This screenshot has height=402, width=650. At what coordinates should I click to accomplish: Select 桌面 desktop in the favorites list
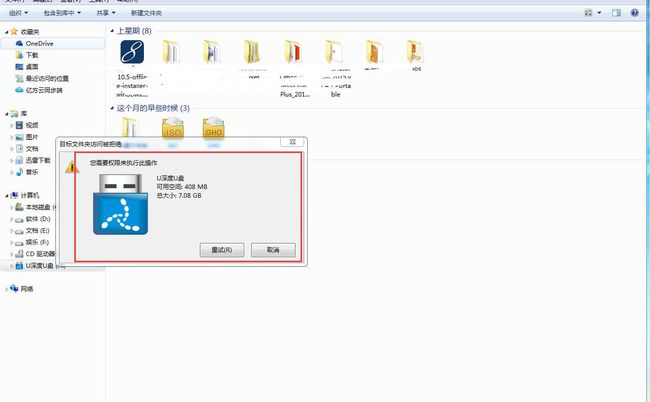[32, 66]
